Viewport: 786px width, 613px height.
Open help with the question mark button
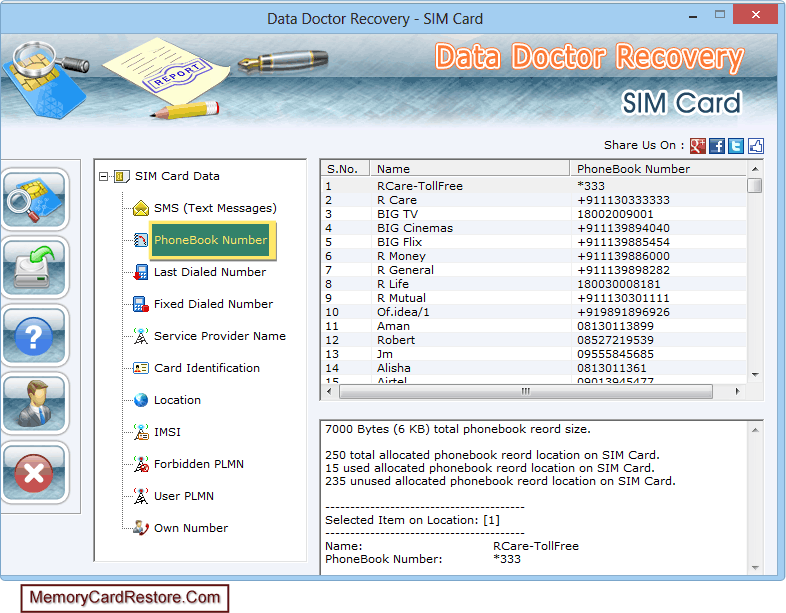coord(35,336)
